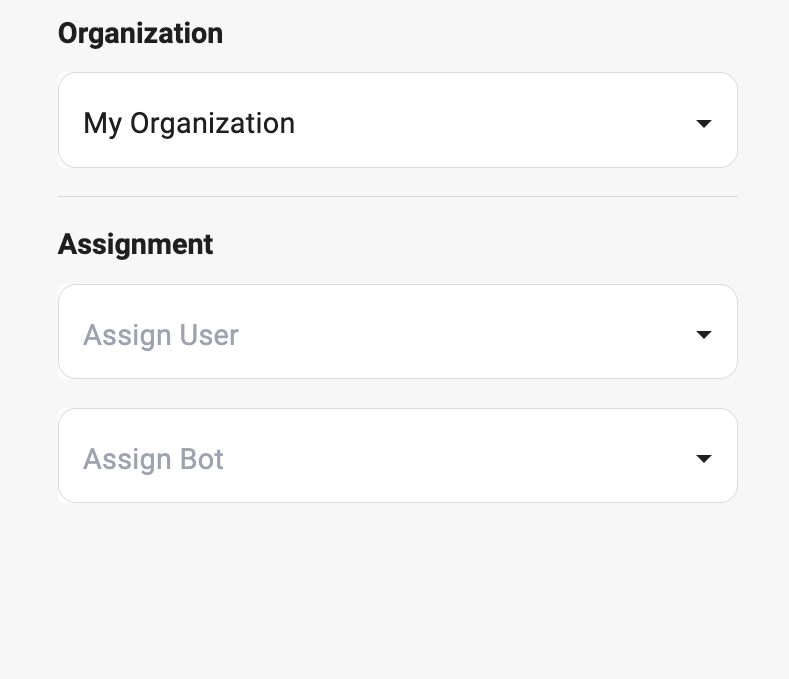Viewport: 789px width, 679px height.
Task: Click the caret arrow in My Organization dropdown
Action: (703, 124)
